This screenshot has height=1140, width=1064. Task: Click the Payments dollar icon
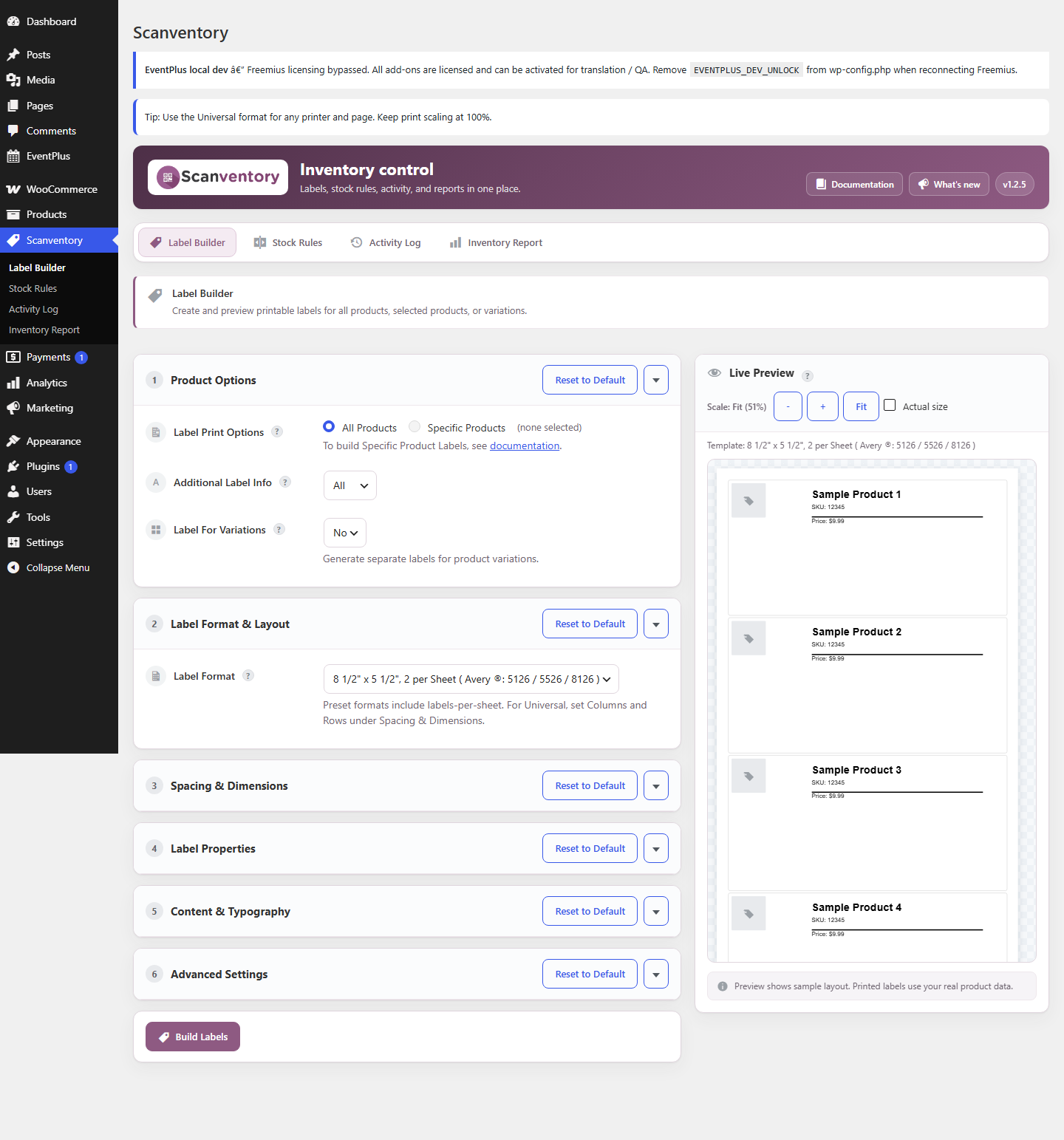[13, 357]
